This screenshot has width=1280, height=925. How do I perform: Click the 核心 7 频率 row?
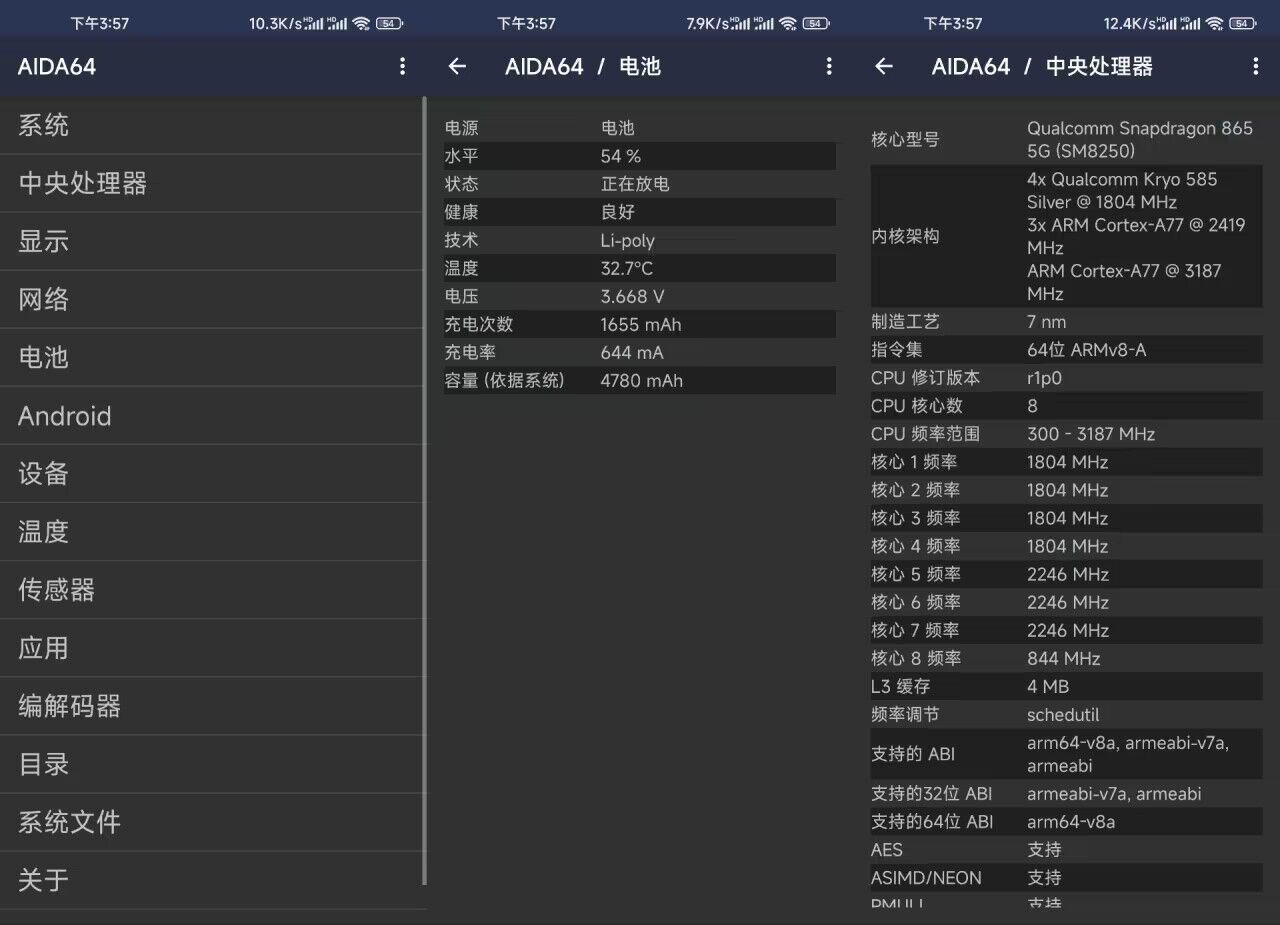[1066, 630]
